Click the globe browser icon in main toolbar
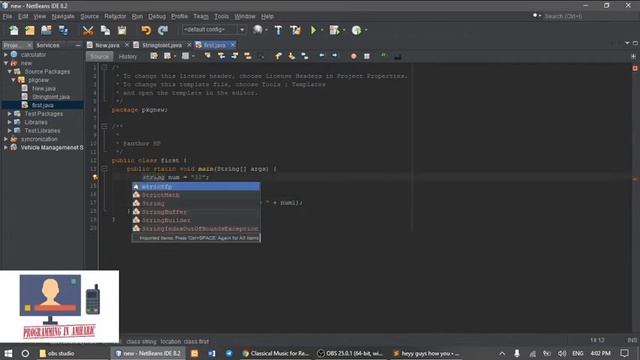Image resolution: width=640 pixels, height=360 pixels. (x=258, y=29)
